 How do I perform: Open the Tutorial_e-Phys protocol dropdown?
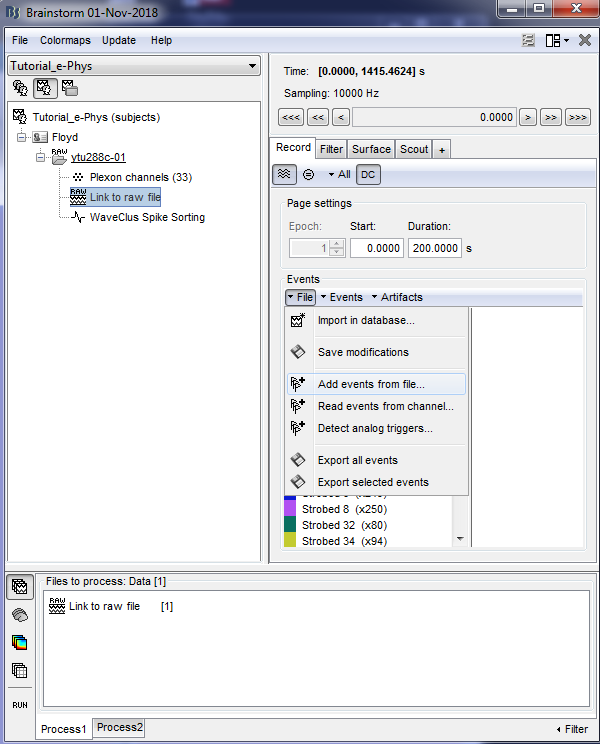(x=133, y=66)
